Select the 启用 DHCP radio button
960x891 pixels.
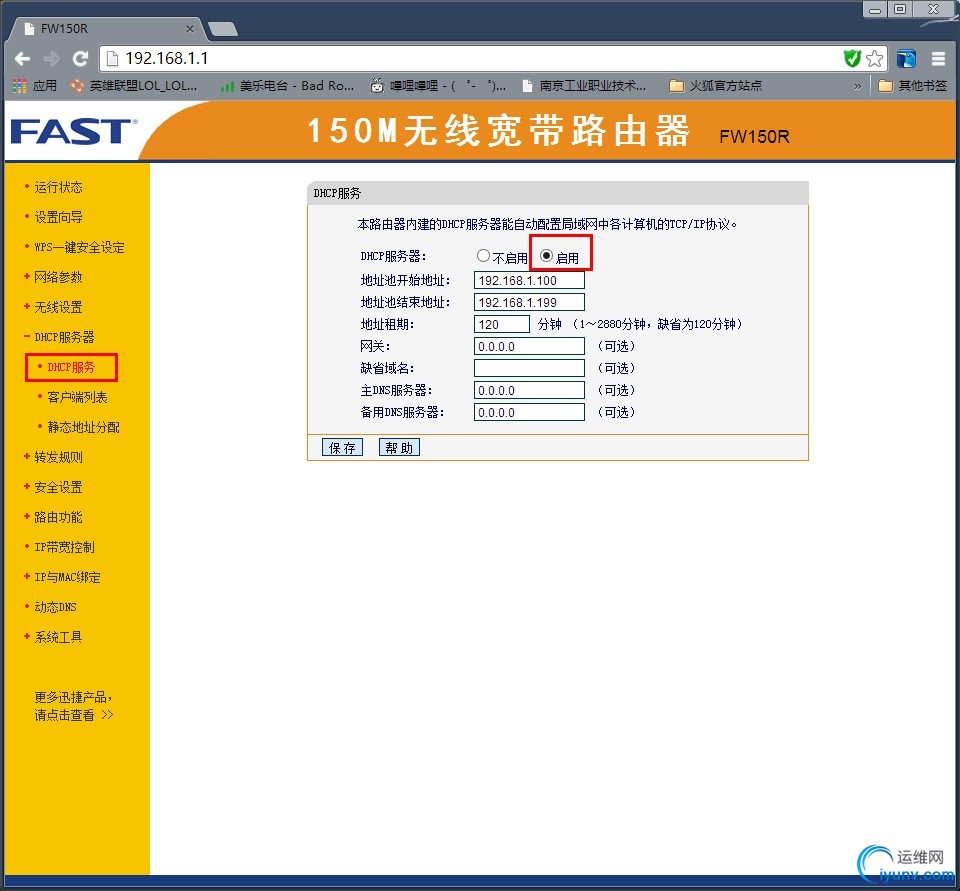coord(546,256)
